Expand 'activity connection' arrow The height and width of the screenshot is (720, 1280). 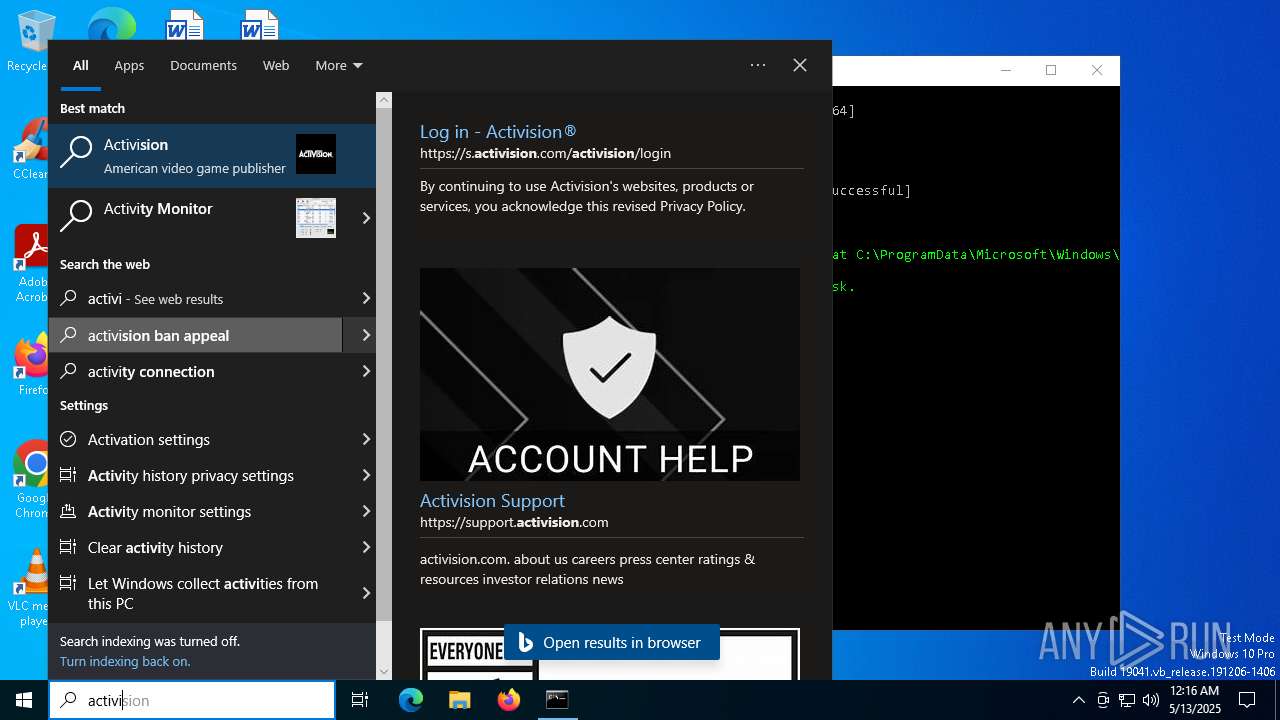pos(366,371)
